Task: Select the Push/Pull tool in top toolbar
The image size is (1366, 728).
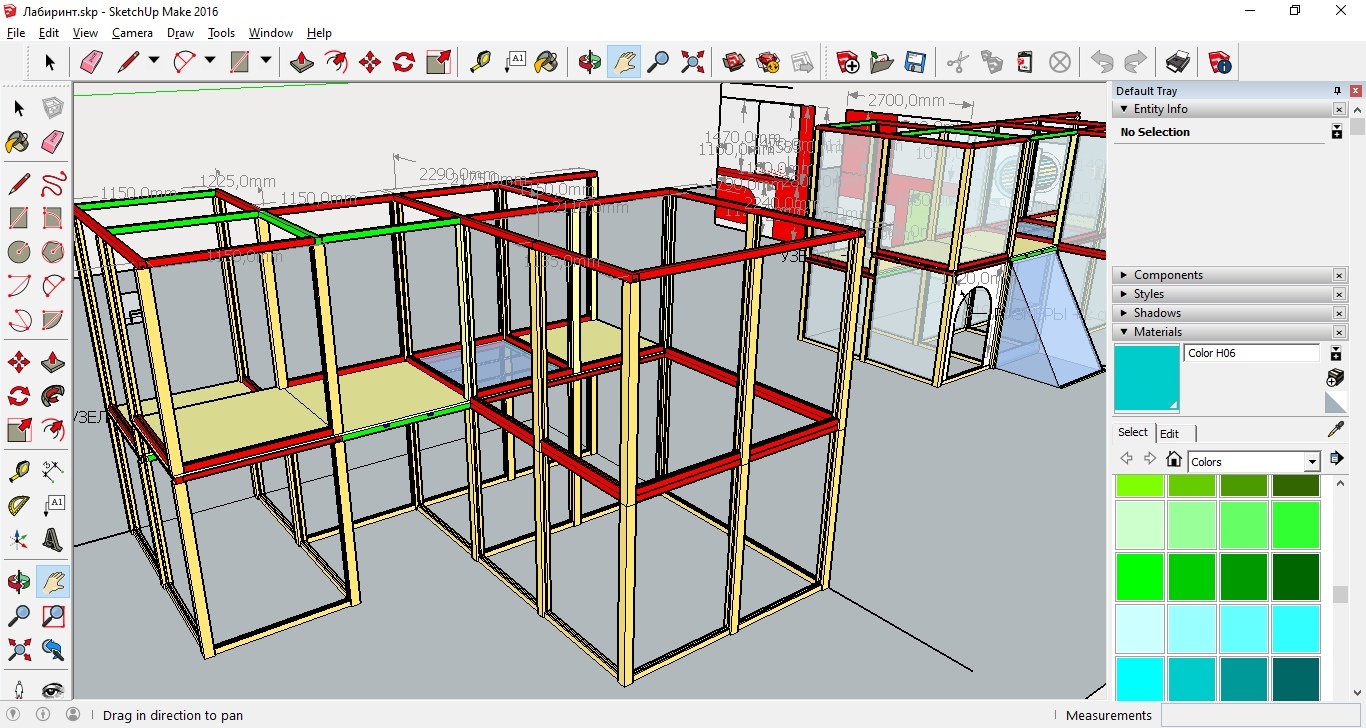Action: coord(301,62)
